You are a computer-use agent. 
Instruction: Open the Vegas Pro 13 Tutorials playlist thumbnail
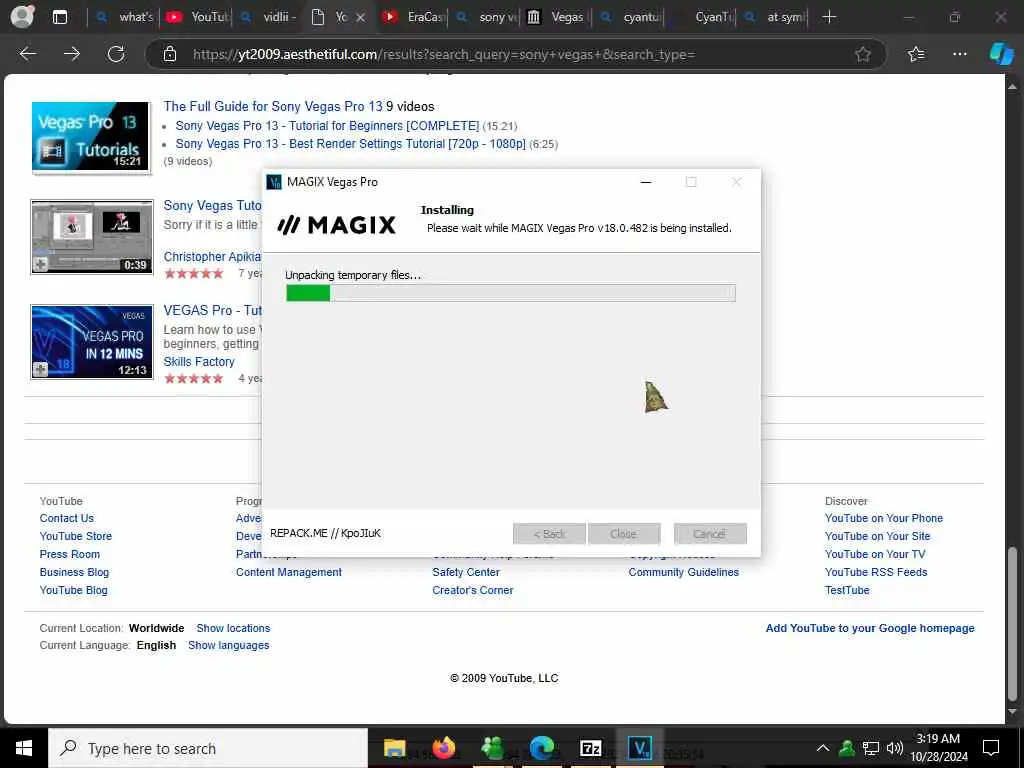pyautogui.click(x=91, y=136)
